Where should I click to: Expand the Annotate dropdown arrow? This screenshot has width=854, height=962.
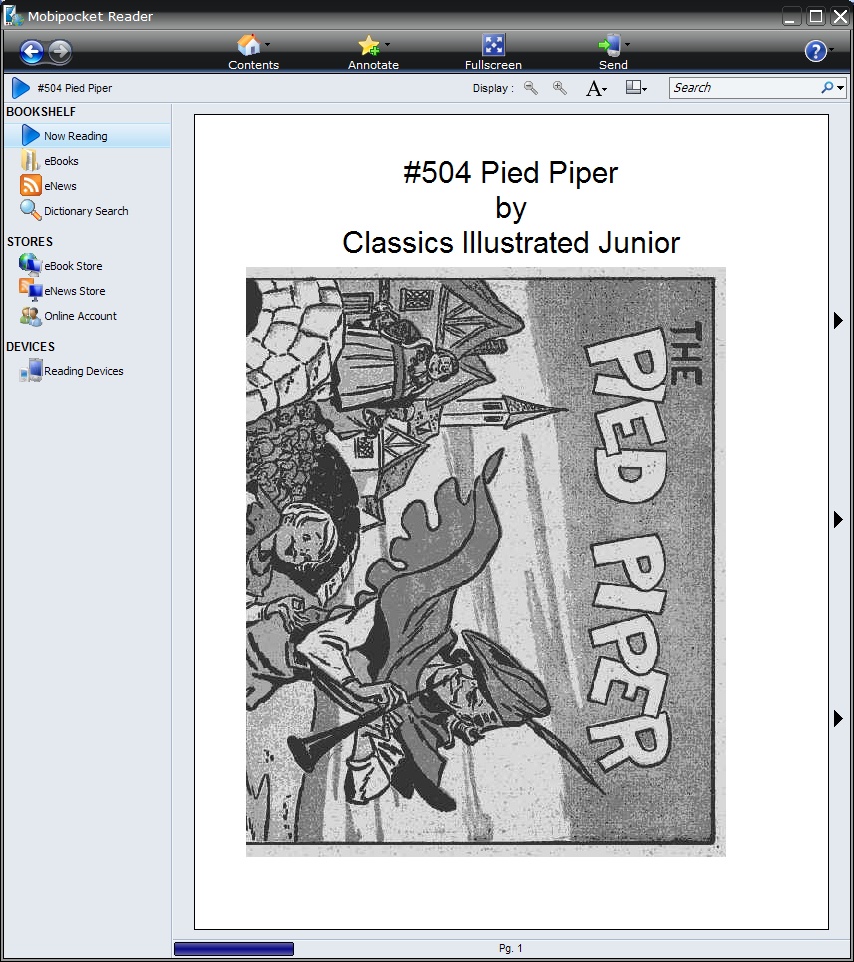(x=387, y=44)
